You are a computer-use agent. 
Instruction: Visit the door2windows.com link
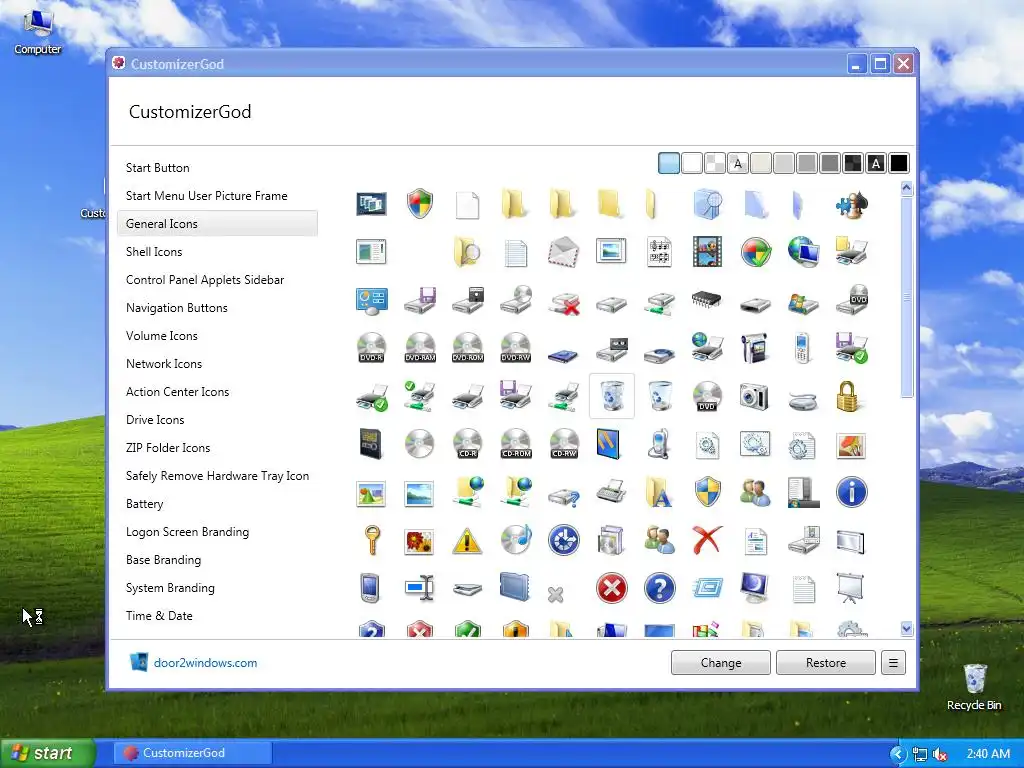pyautogui.click(x=205, y=663)
